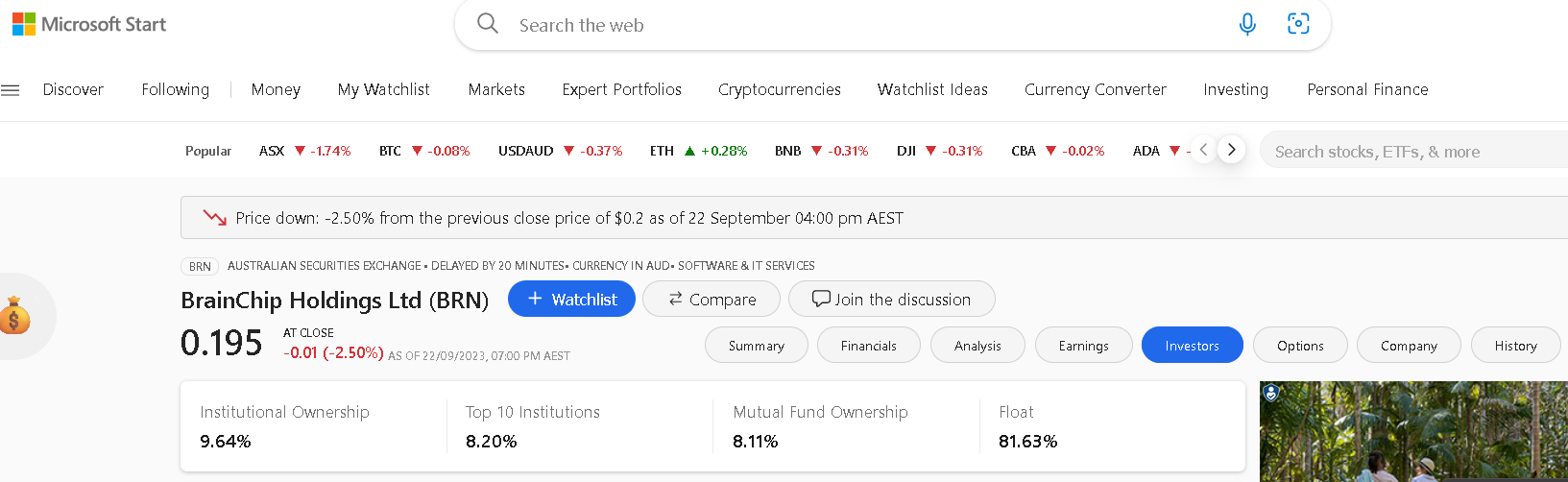Open visual search camera icon
The width and height of the screenshot is (1568, 482).
(1298, 24)
